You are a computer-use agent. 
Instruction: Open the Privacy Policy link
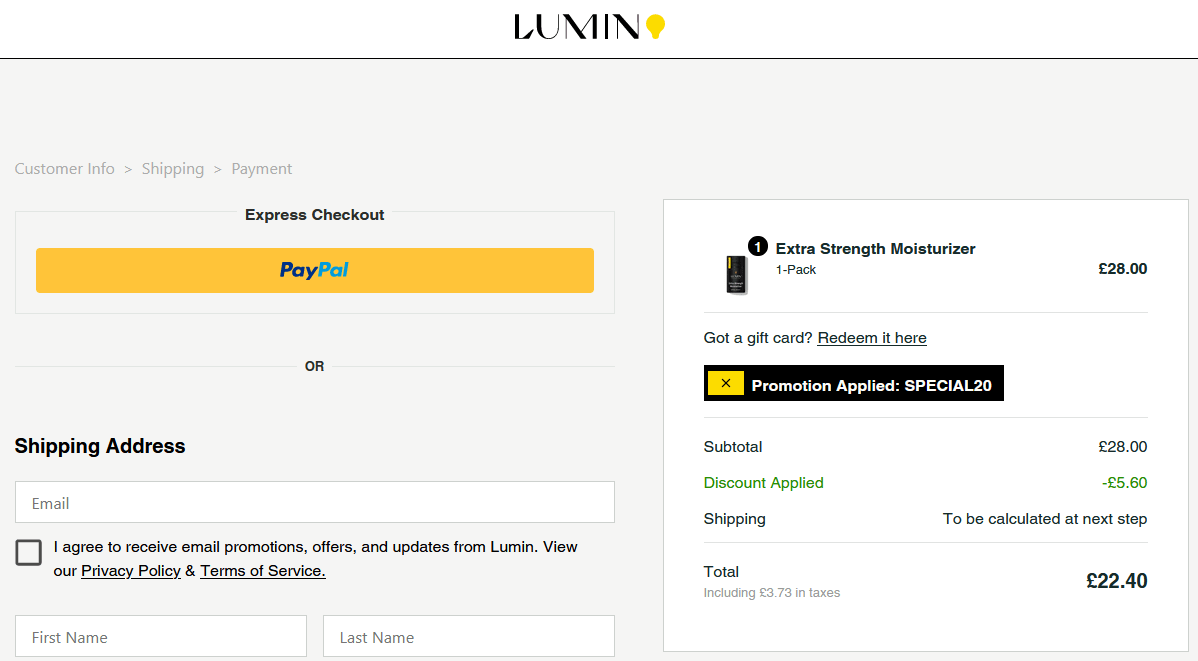coord(131,571)
